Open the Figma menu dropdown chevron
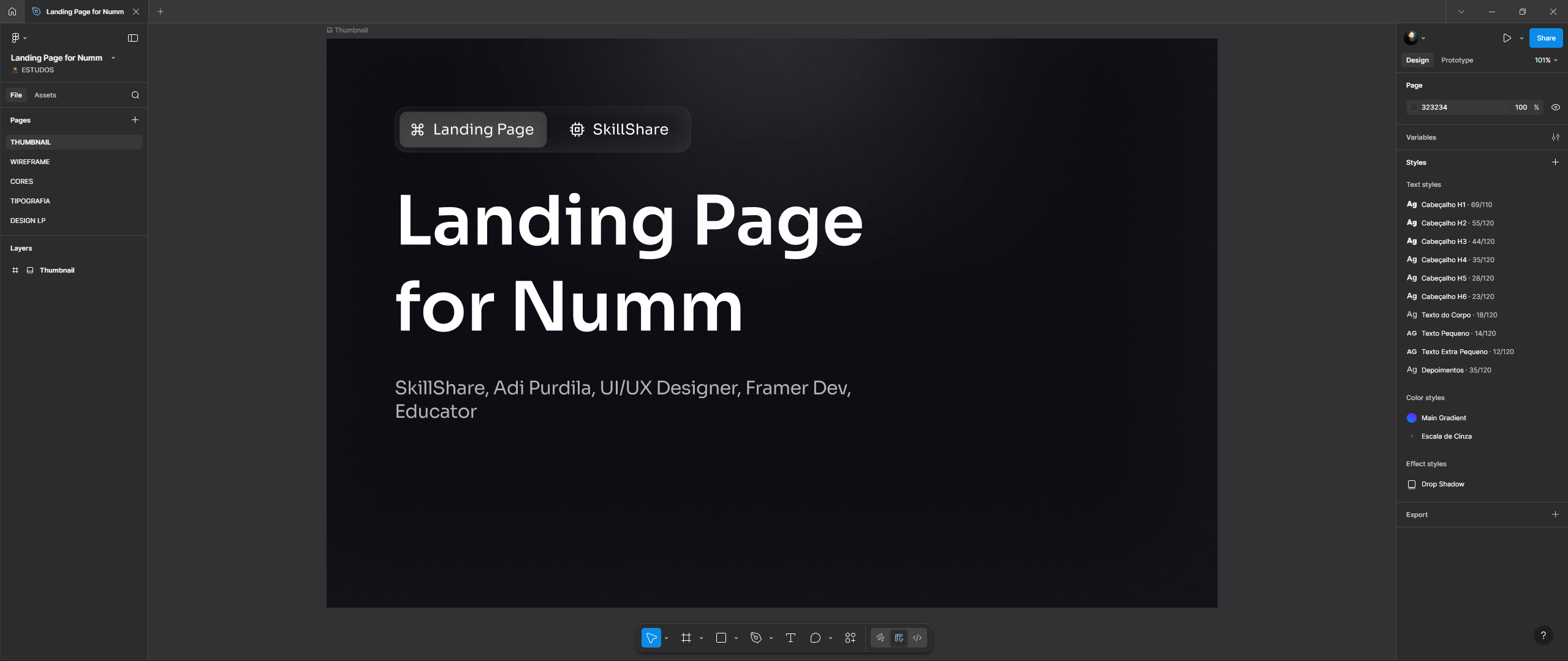This screenshot has height=661, width=1568. [x=25, y=38]
